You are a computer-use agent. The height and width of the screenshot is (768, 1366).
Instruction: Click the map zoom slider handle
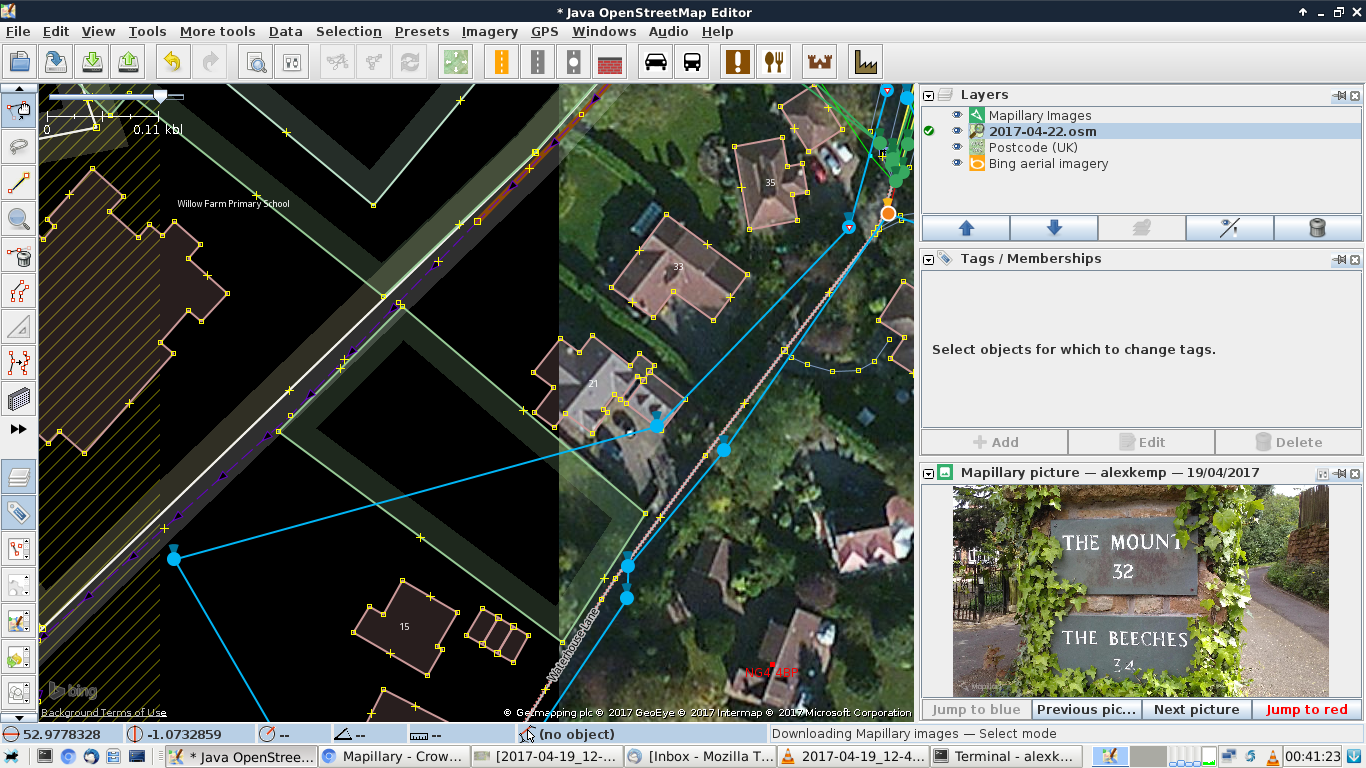coord(160,96)
